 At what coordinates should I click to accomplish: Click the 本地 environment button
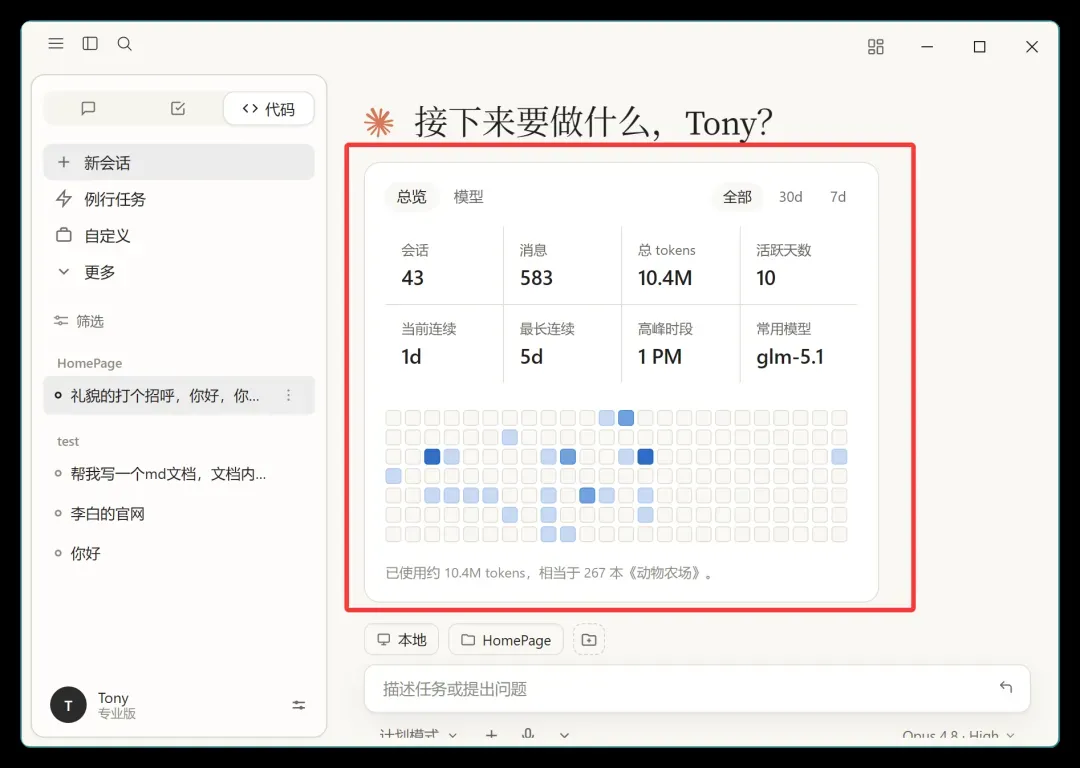click(x=402, y=640)
